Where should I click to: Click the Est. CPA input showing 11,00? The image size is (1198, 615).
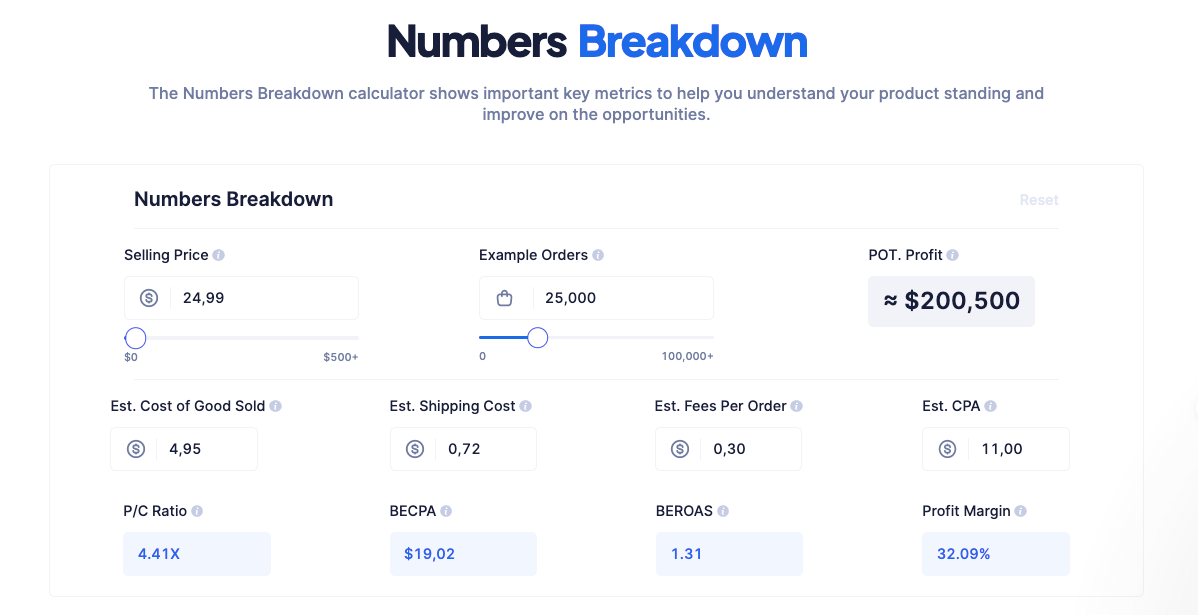(996, 449)
